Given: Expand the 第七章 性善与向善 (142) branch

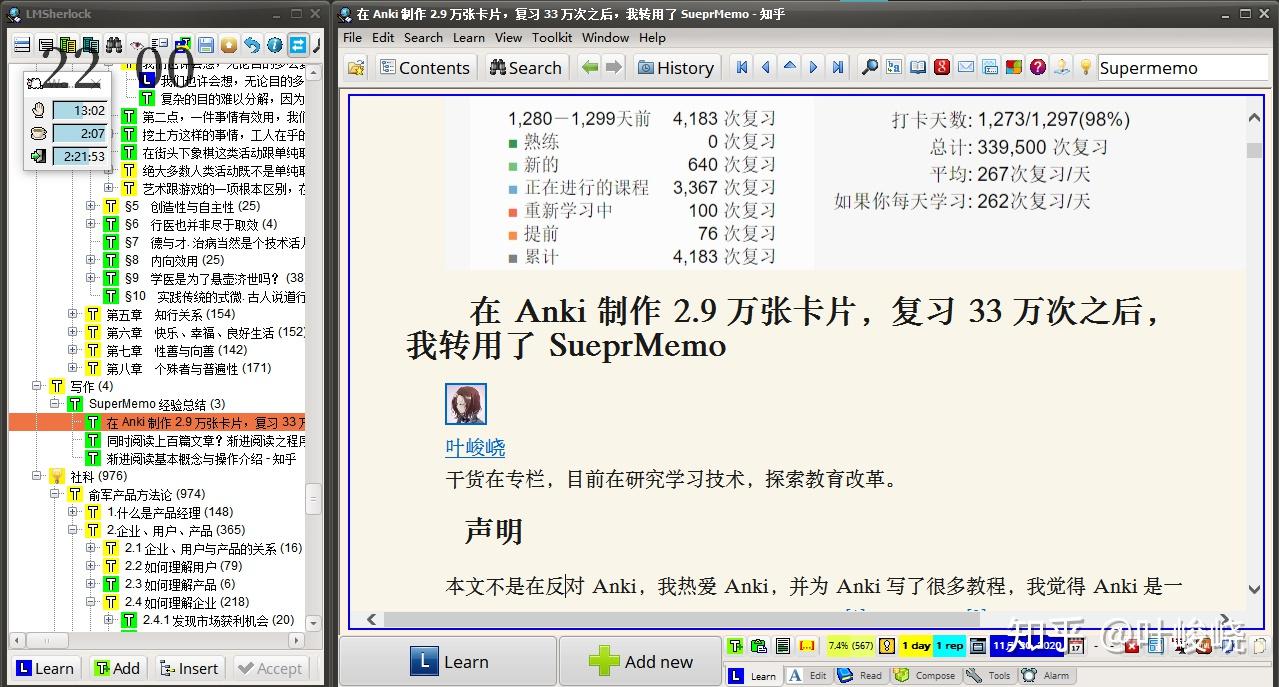Looking at the screenshot, I should tap(73, 350).
